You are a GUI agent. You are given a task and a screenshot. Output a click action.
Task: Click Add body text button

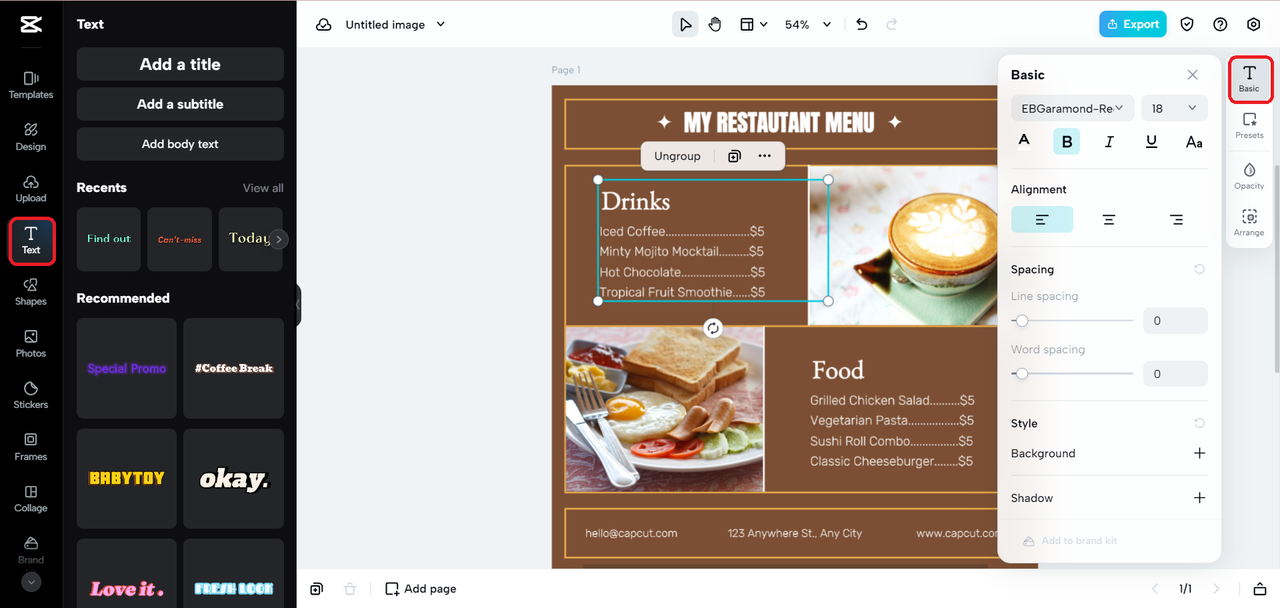tap(180, 144)
